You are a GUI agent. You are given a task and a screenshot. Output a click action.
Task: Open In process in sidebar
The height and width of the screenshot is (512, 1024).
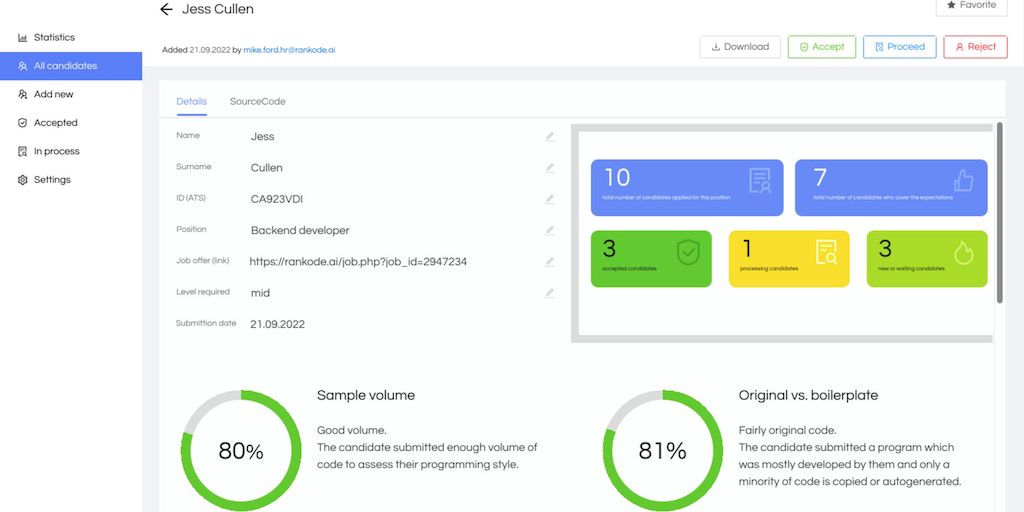tap(71, 152)
